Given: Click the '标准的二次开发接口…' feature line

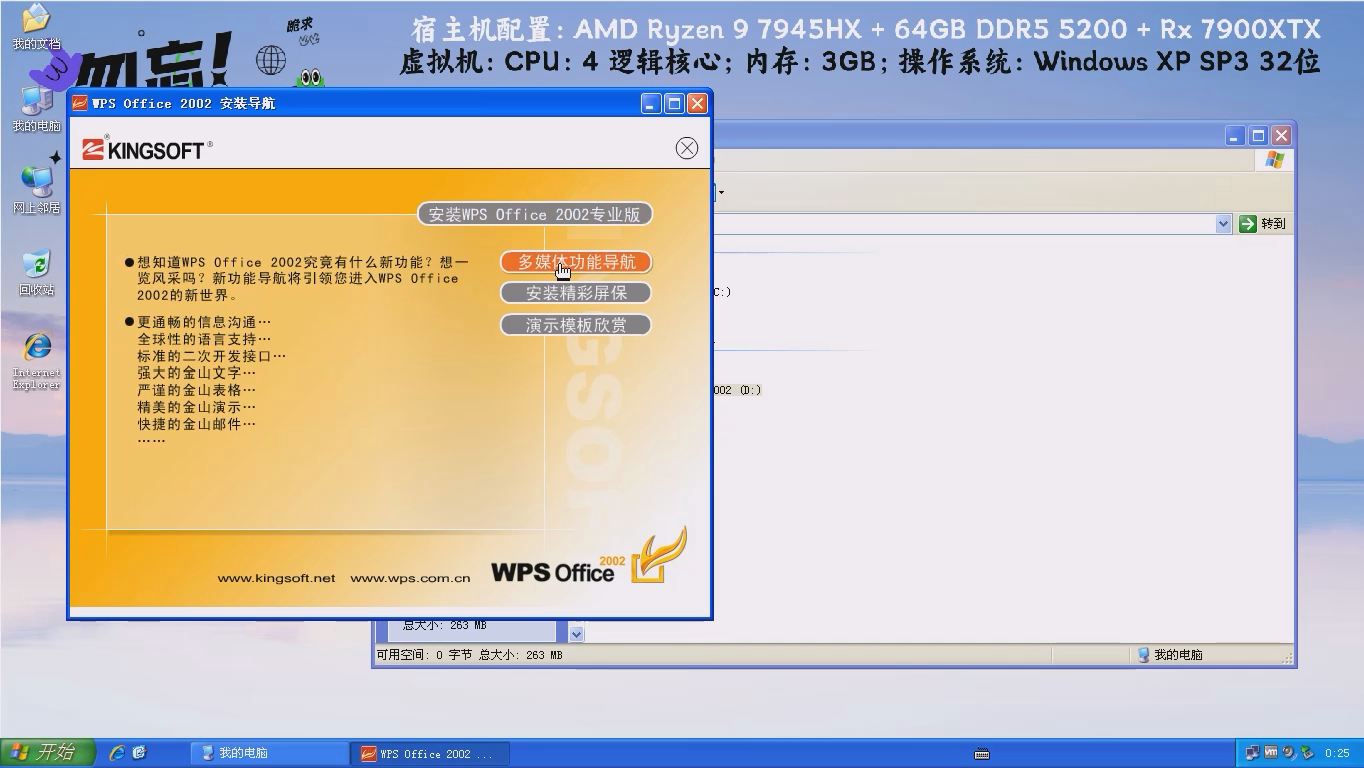Looking at the screenshot, I should [212, 356].
